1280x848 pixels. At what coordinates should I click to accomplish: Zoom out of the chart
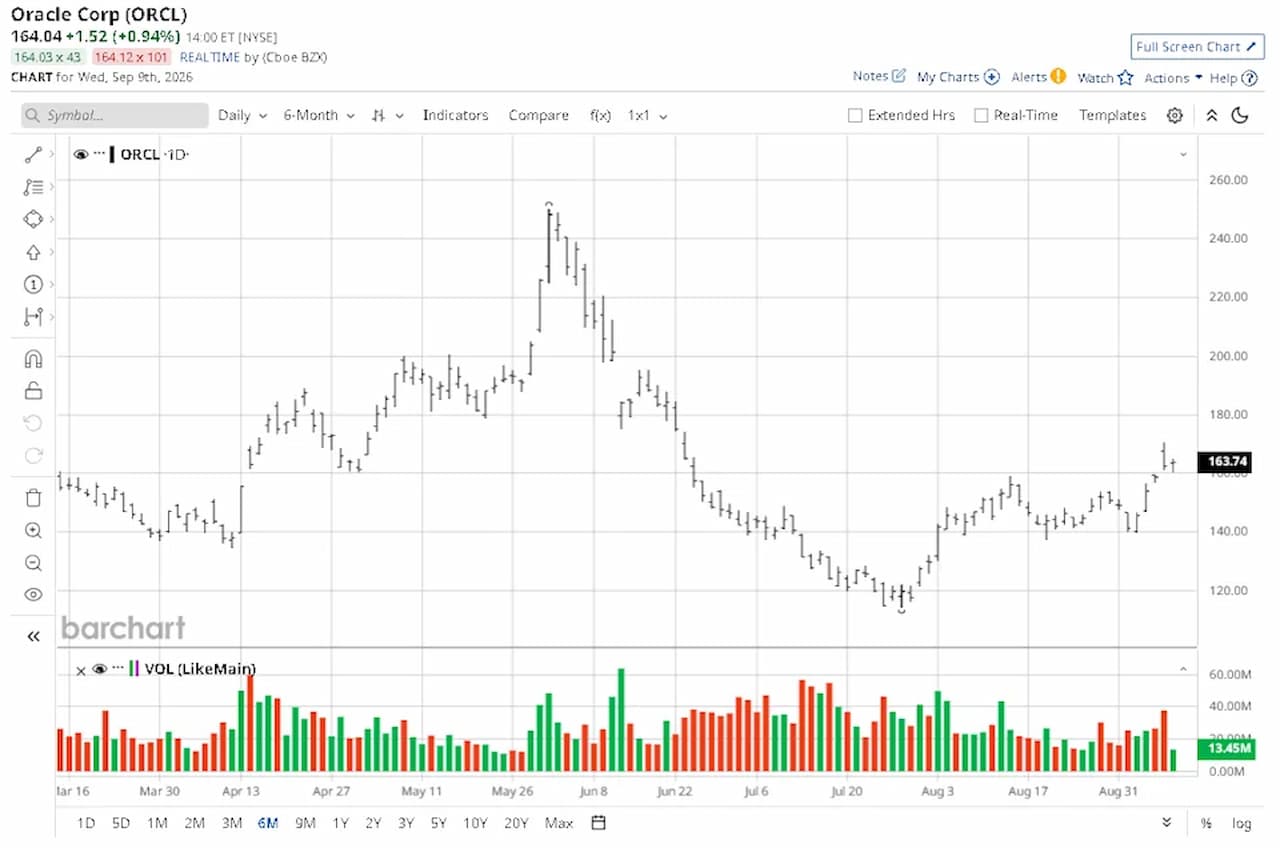tap(33, 563)
